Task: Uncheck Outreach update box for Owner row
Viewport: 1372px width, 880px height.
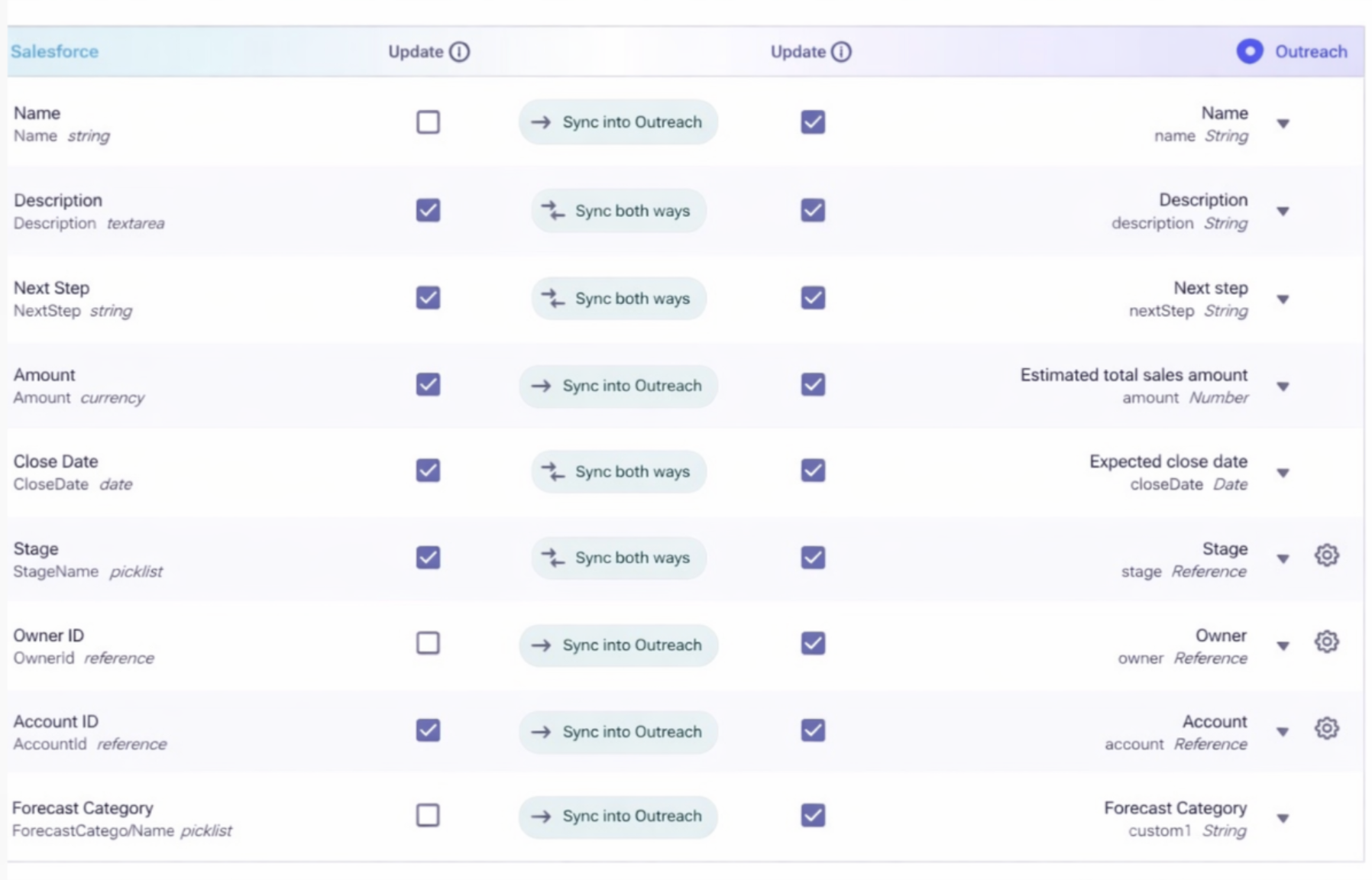Action: pos(813,643)
